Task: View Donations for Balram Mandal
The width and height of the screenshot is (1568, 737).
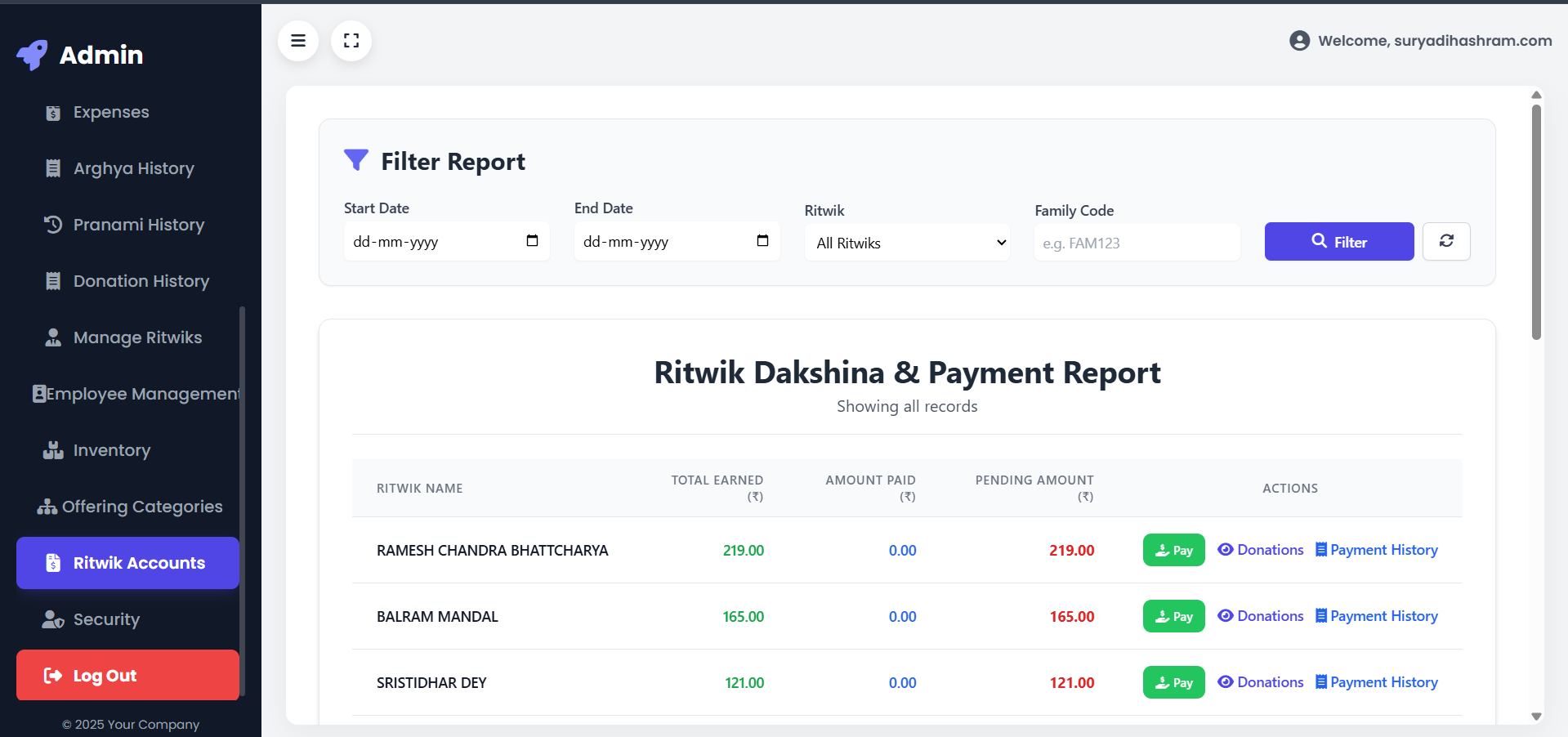Action: click(x=1261, y=616)
